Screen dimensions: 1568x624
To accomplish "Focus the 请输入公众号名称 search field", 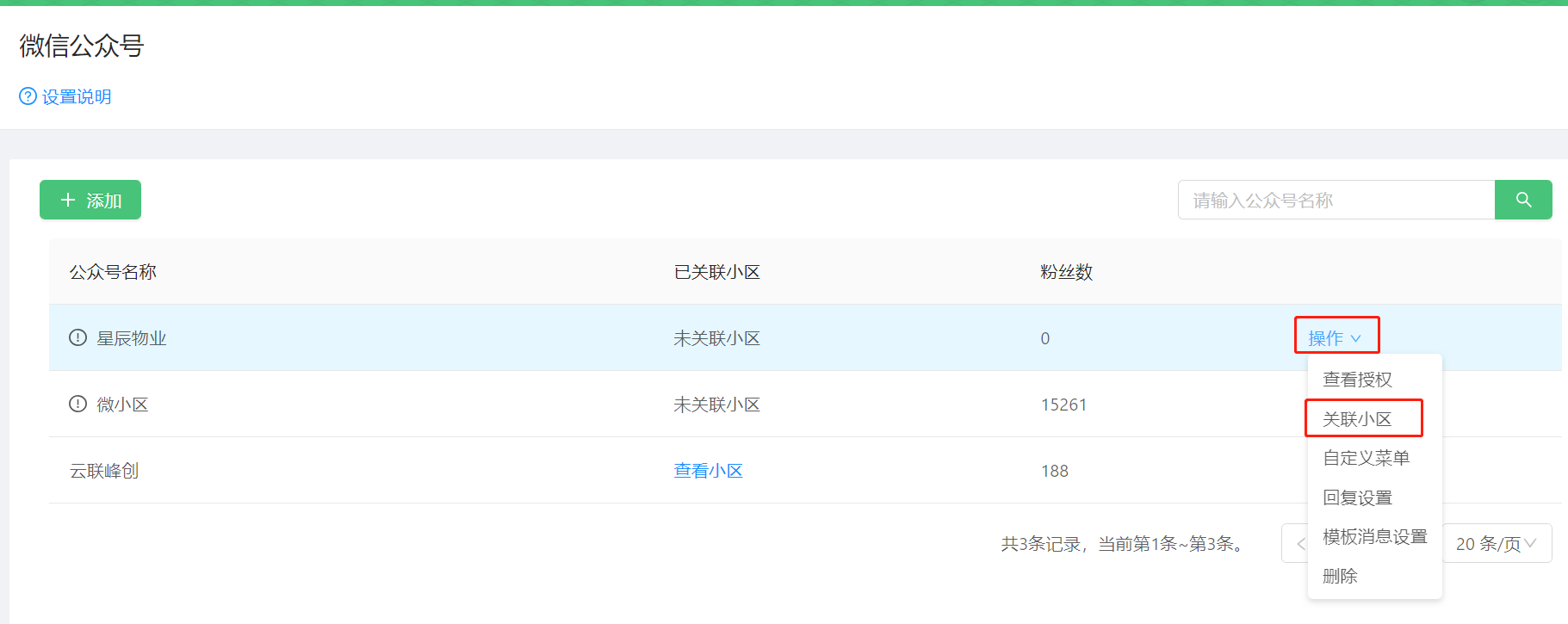I will (1336, 200).
